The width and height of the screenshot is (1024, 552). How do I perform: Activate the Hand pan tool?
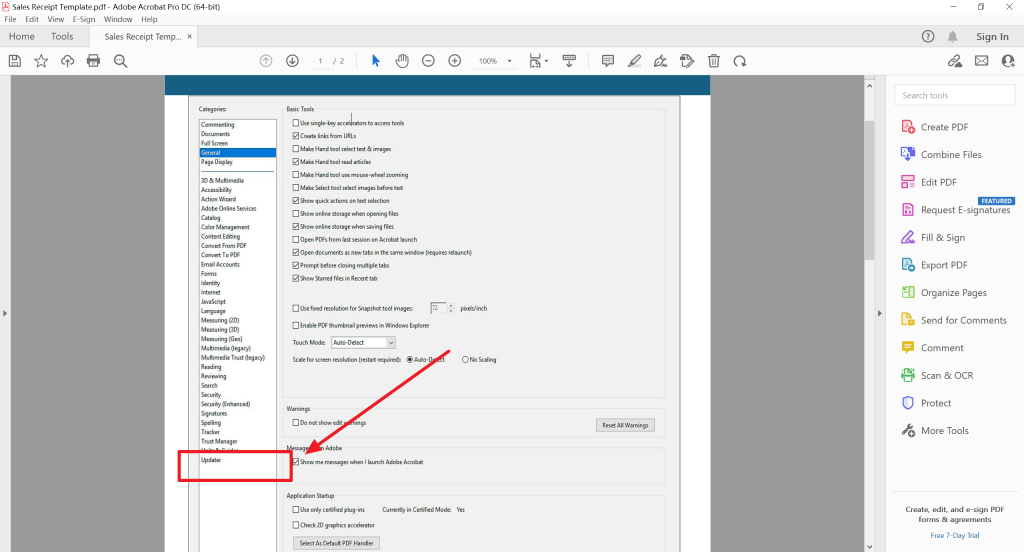coord(402,61)
